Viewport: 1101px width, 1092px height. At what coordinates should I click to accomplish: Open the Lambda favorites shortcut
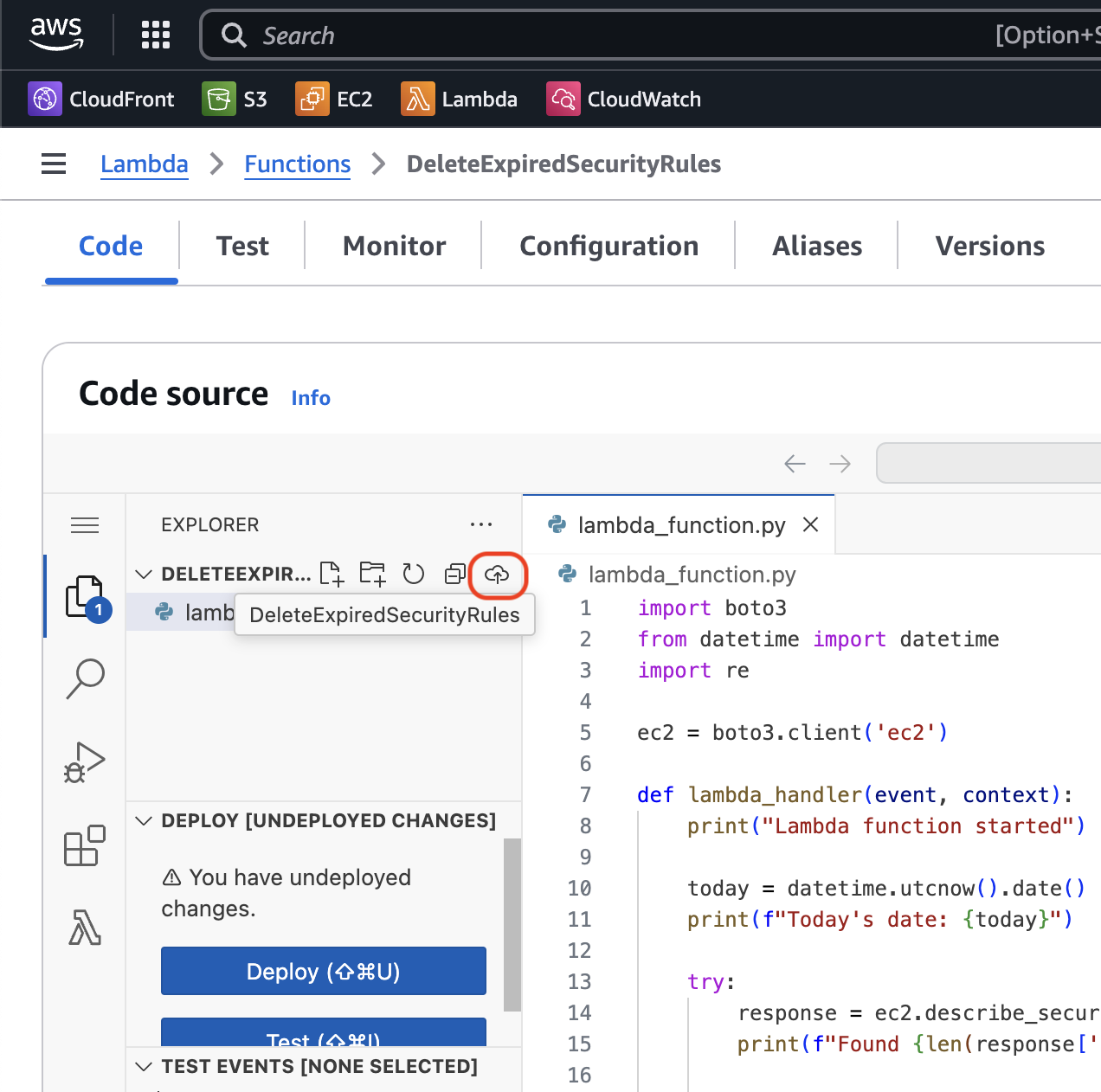pyautogui.click(x=459, y=99)
